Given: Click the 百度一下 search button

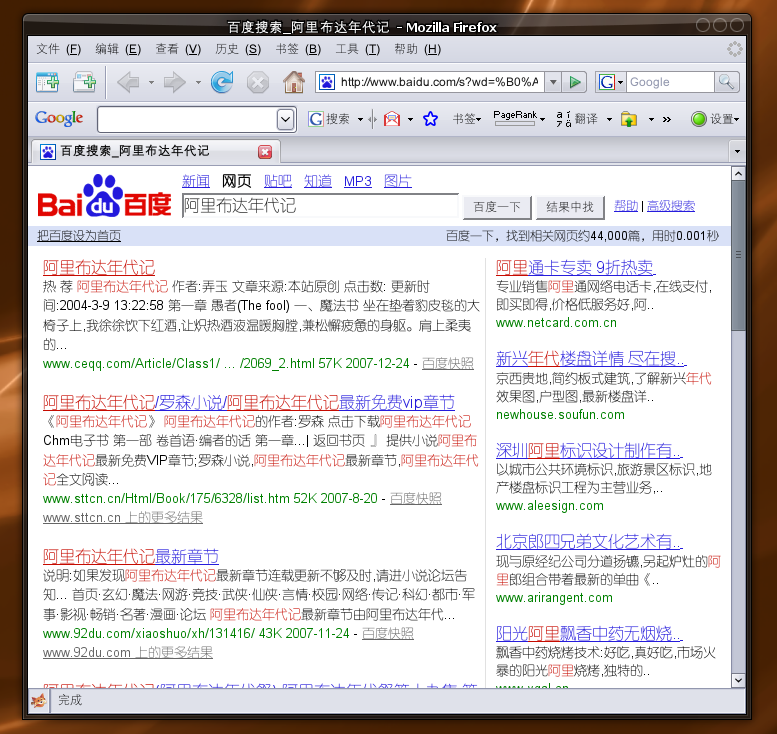Looking at the screenshot, I should (x=497, y=207).
